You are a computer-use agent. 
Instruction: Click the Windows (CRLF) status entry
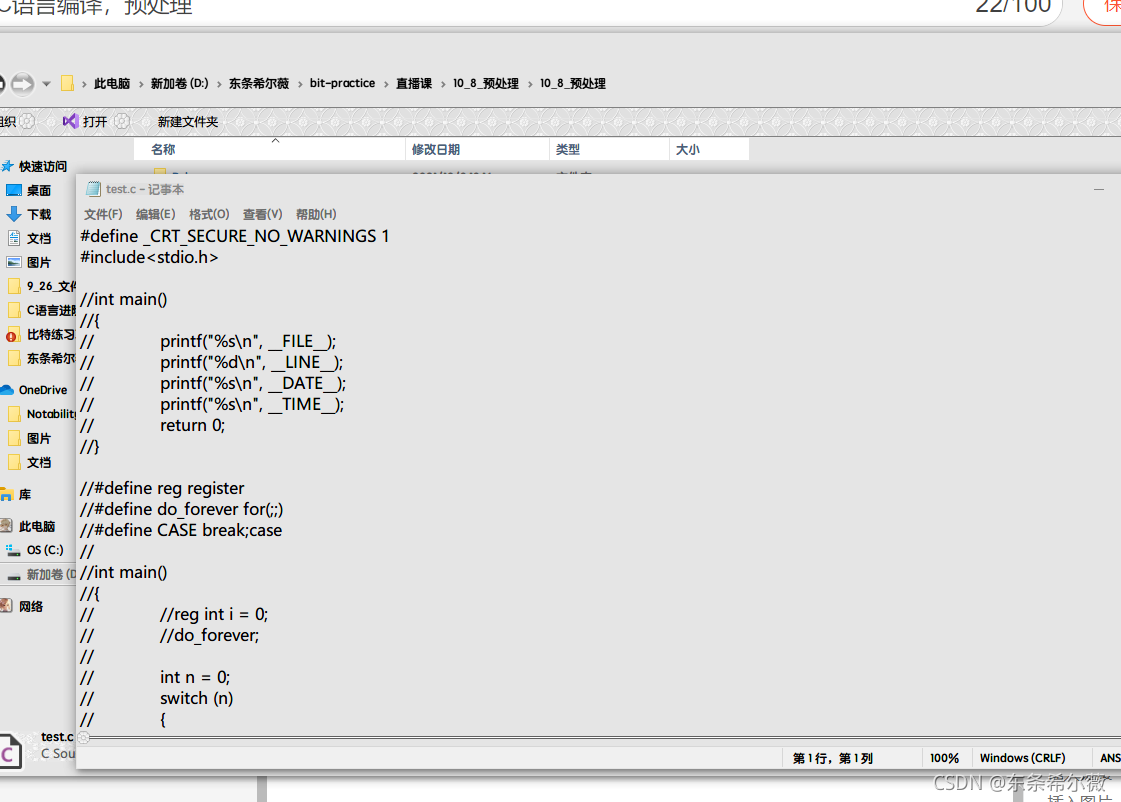pos(1022,758)
